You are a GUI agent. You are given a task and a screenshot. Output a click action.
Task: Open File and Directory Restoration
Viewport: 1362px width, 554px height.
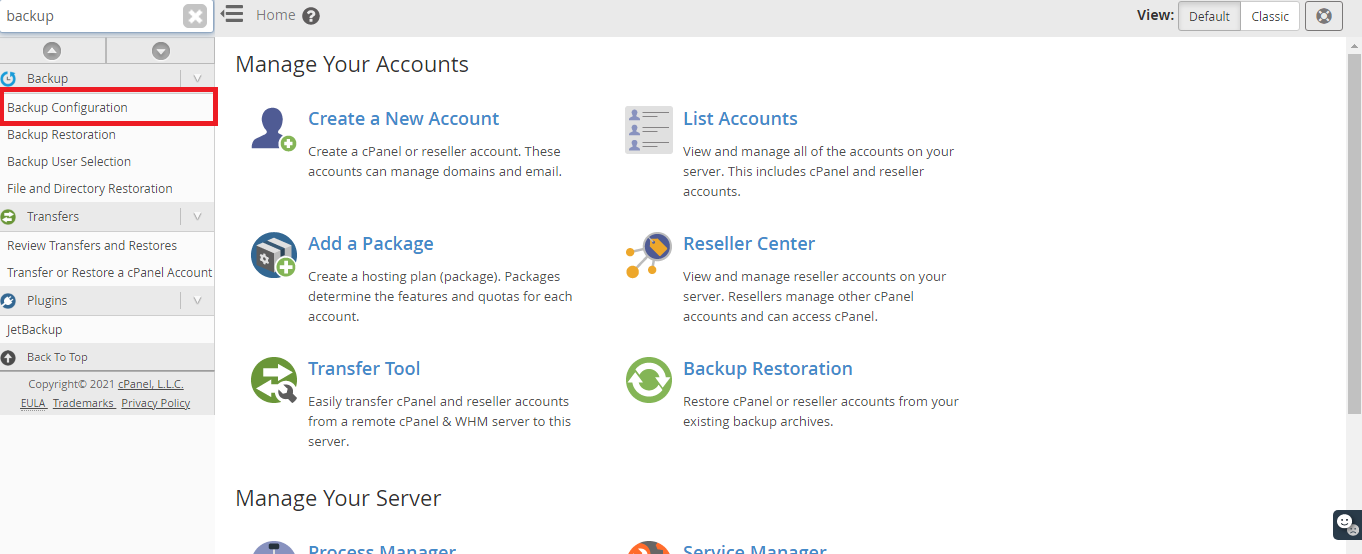[x=90, y=189]
